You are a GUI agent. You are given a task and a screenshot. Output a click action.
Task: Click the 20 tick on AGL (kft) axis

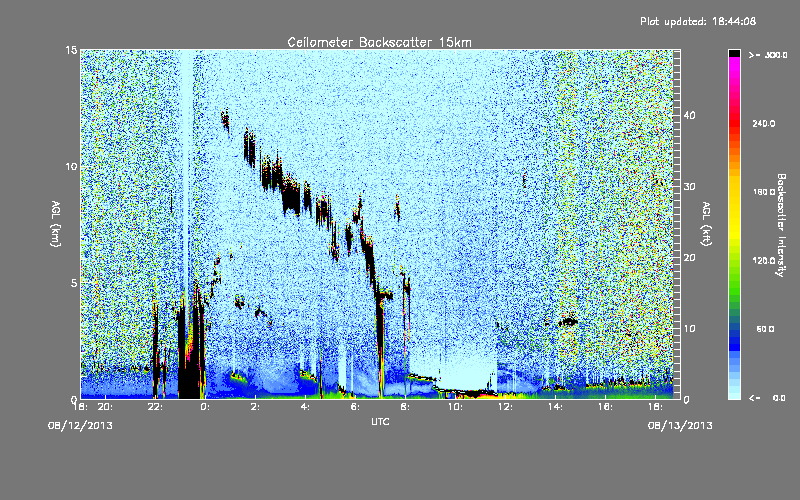coord(689,258)
